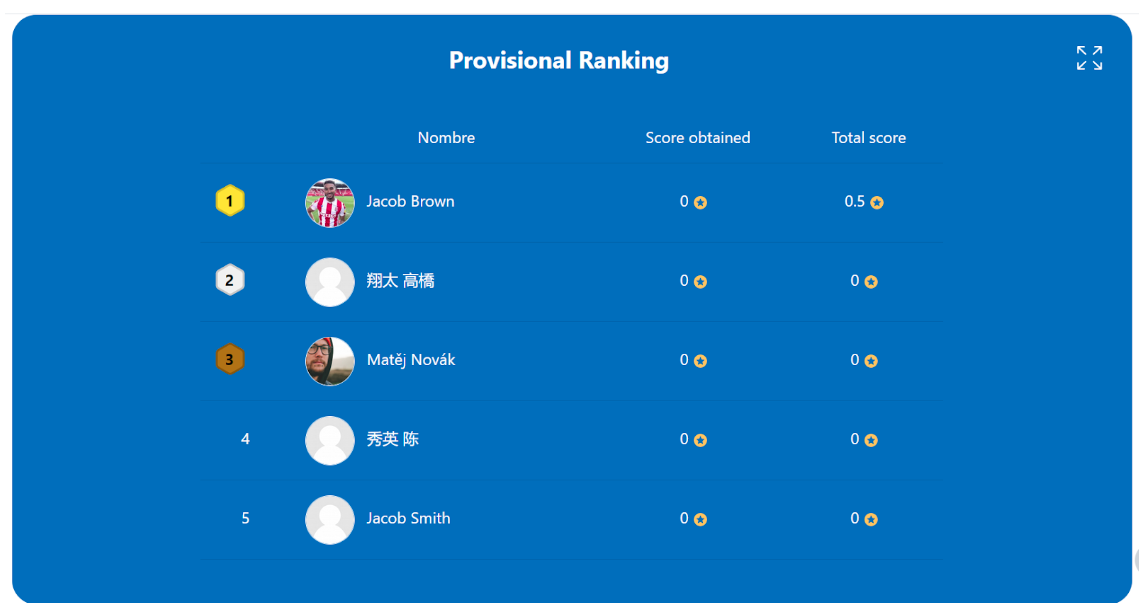Click the Score obtained column header
Viewport: 1139px width, 611px height.
pyautogui.click(x=697, y=137)
